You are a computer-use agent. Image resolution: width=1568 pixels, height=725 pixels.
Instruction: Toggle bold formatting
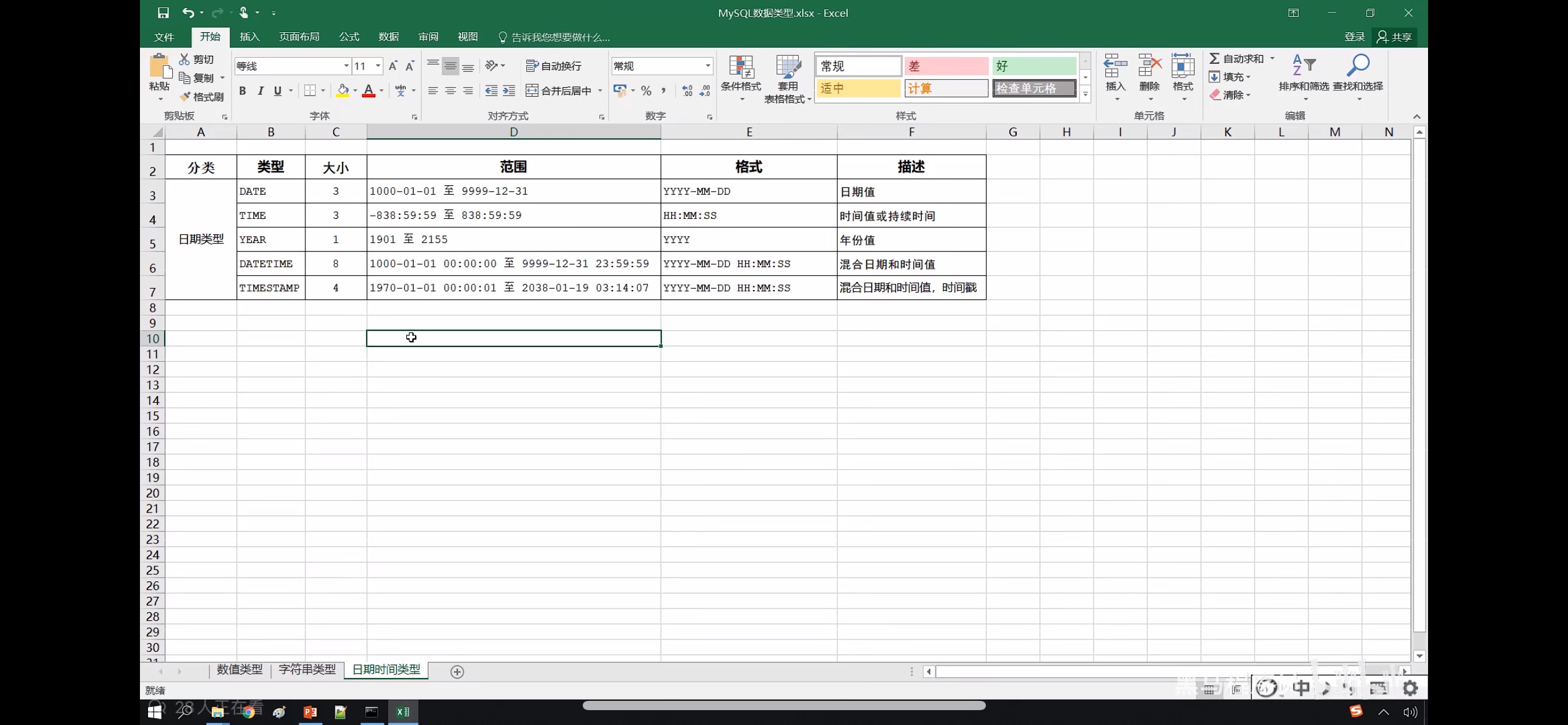point(242,90)
